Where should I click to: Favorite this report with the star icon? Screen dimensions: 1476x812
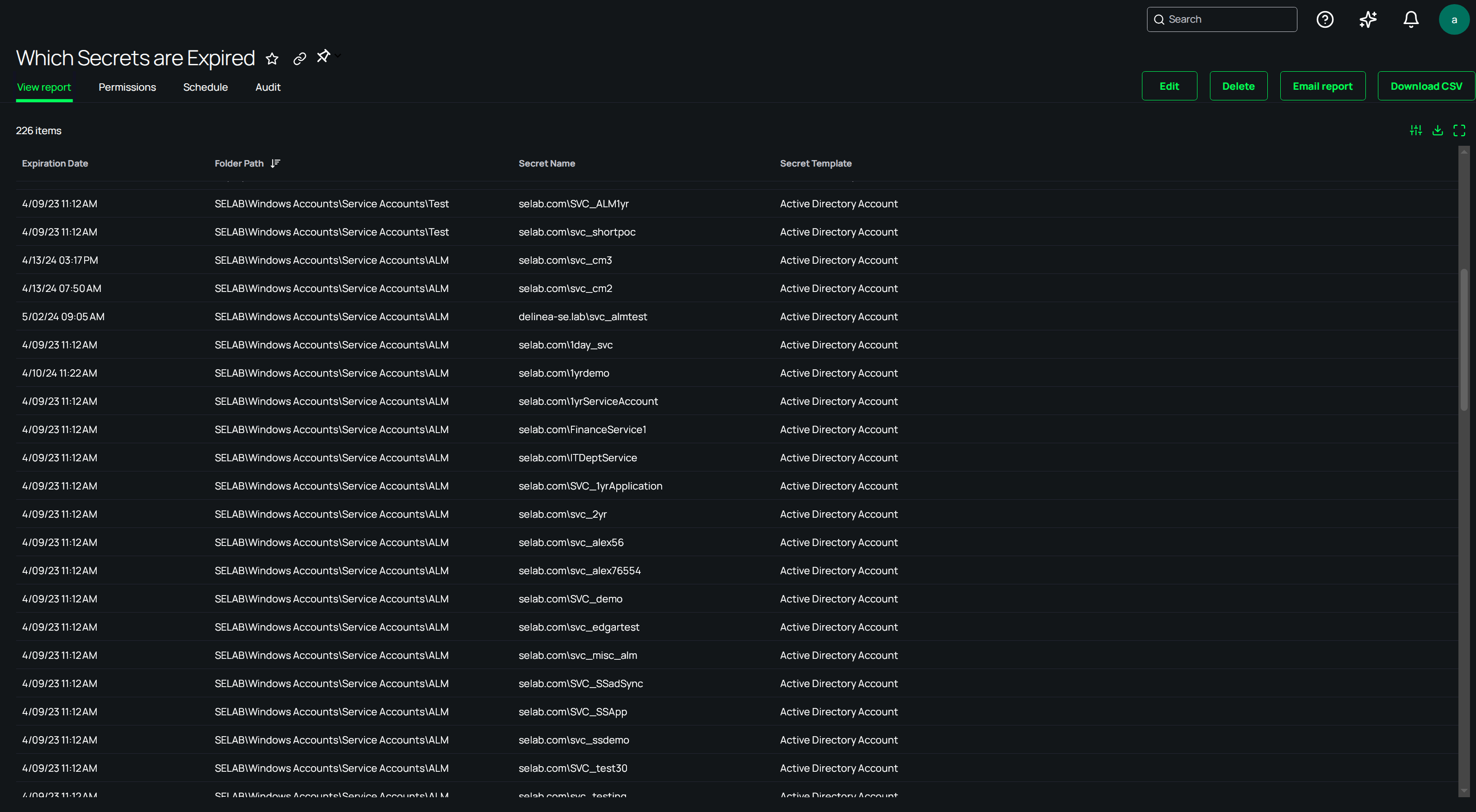pyautogui.click(x=272, y=58)
